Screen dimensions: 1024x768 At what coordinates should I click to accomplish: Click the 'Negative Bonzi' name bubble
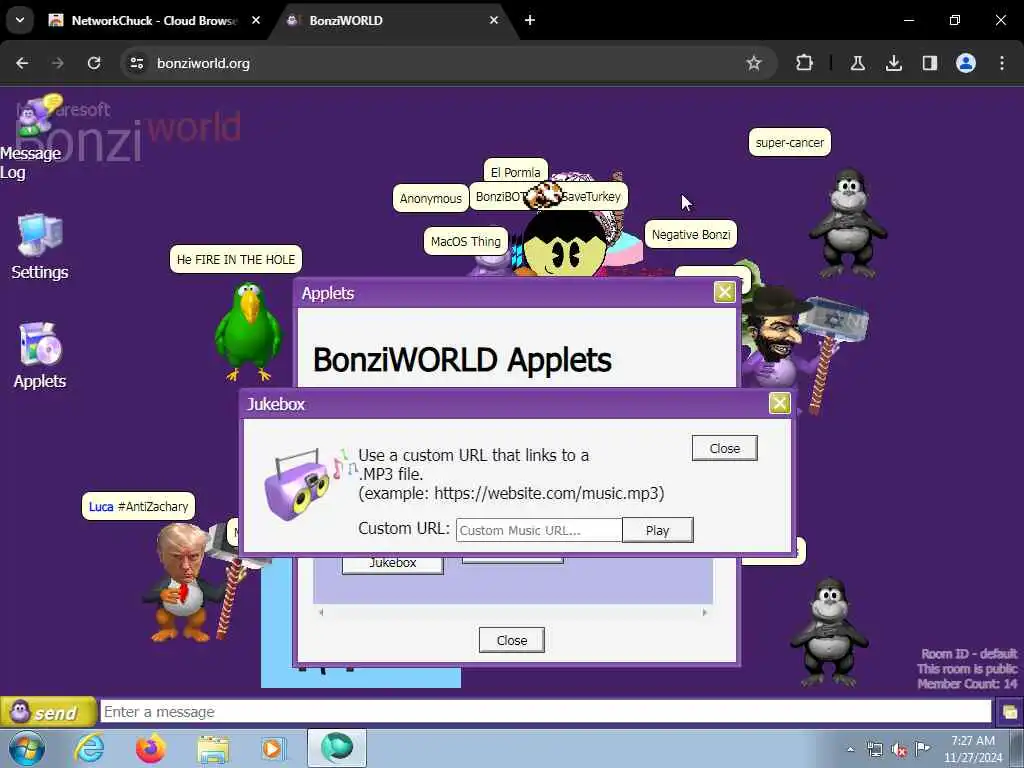click(691, 234)
